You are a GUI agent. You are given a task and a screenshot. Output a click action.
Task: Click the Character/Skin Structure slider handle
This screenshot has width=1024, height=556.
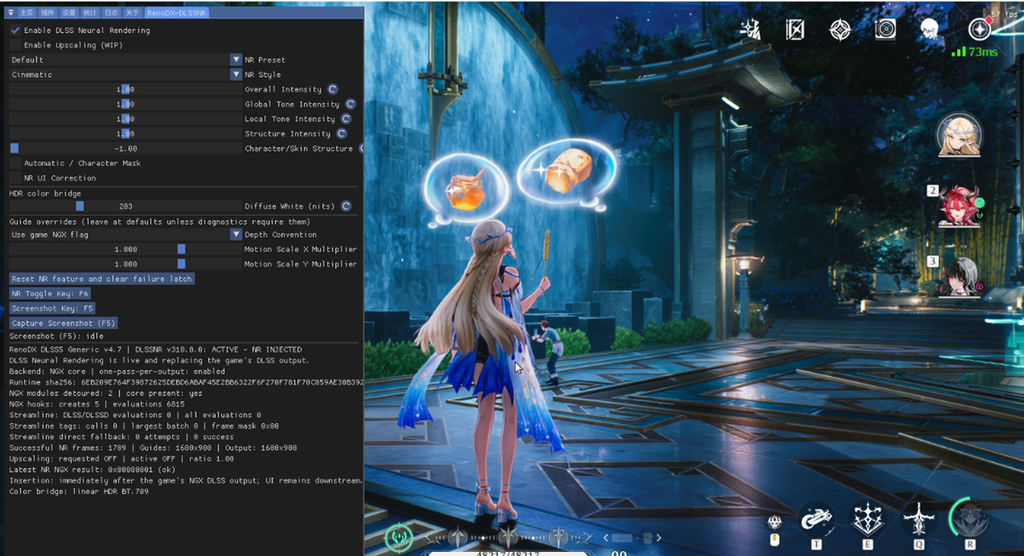coord(14,148)
